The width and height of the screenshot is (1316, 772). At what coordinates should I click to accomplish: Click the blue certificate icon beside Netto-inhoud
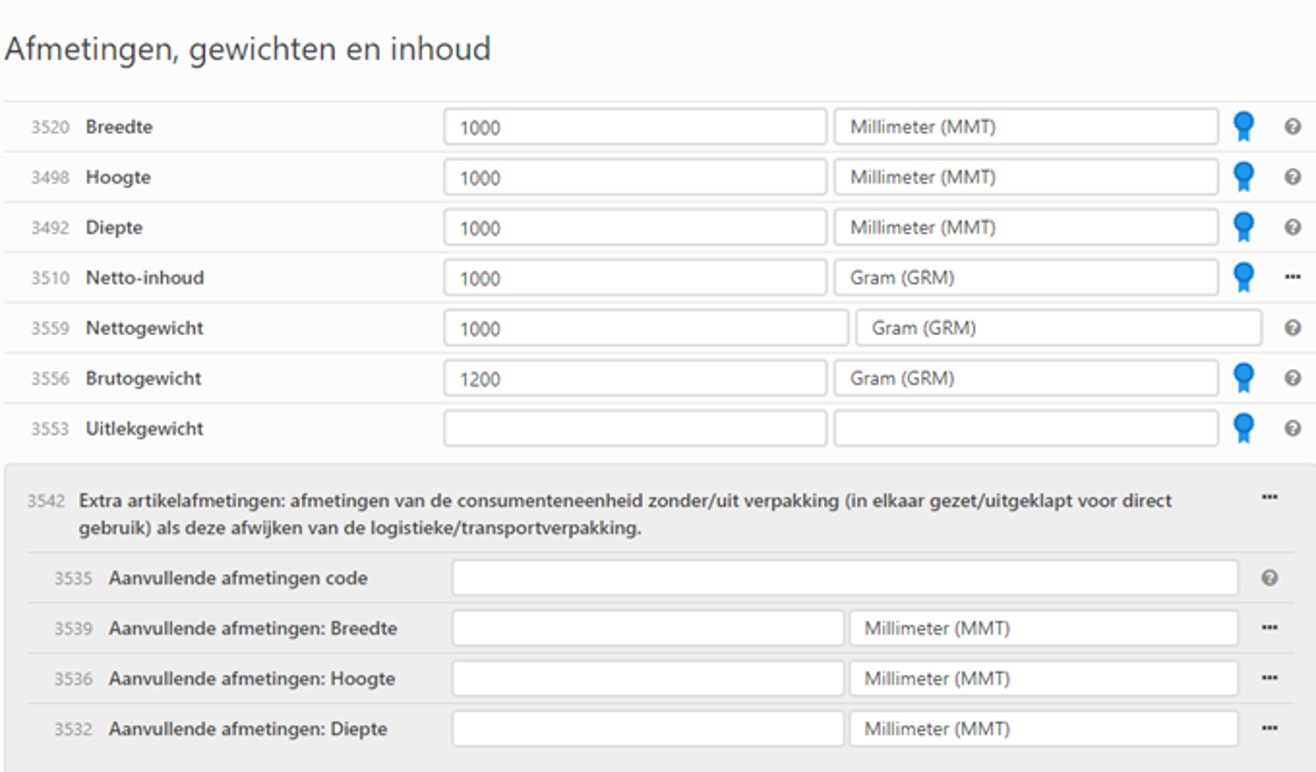pyautogui.click(x=1241, y=278)
